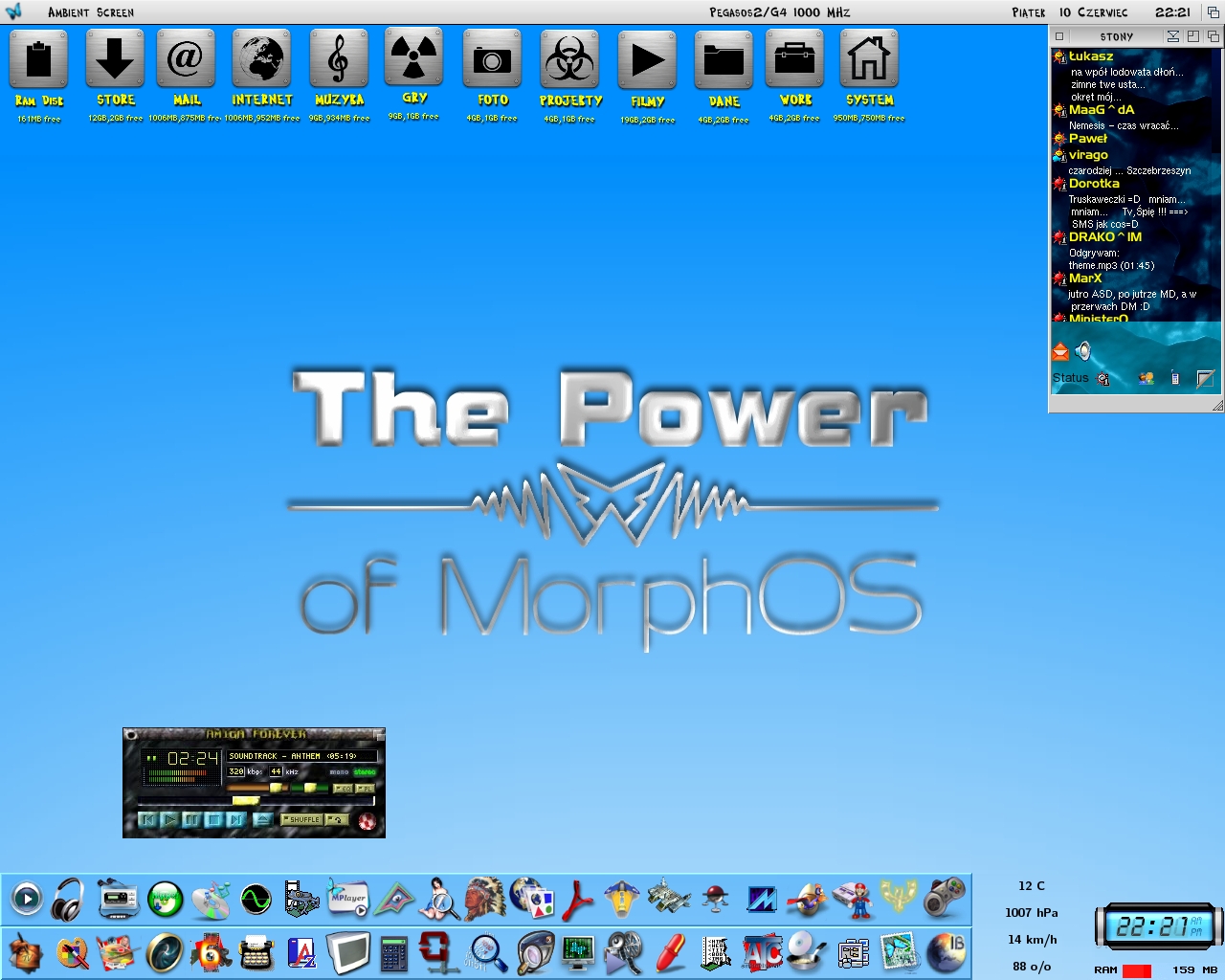Click the 02:24 elapsed time display
The image size is (1225, 980).
pos(192,758)
